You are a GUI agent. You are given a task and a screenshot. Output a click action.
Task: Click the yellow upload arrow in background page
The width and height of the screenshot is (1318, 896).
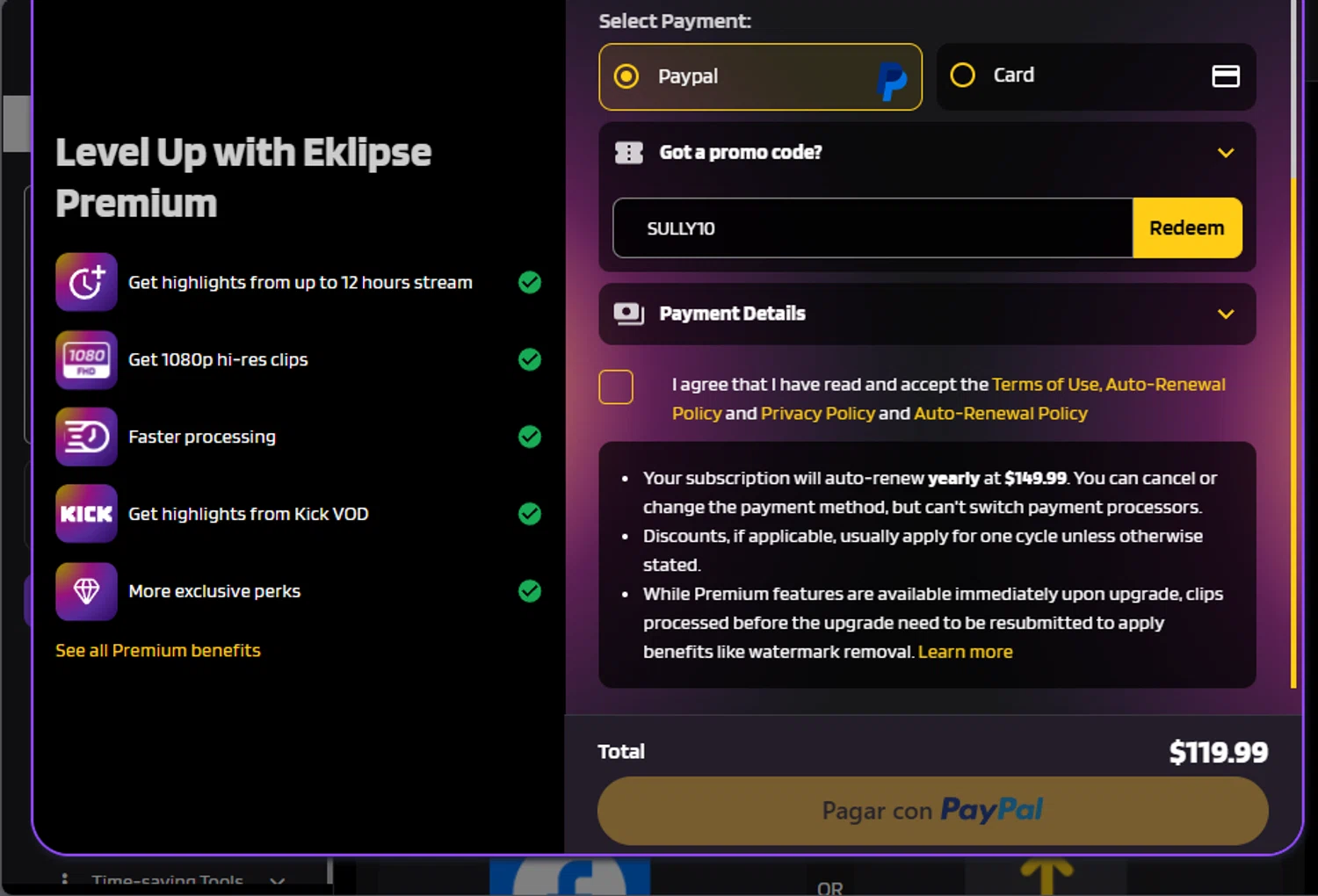coord(1046,876)
